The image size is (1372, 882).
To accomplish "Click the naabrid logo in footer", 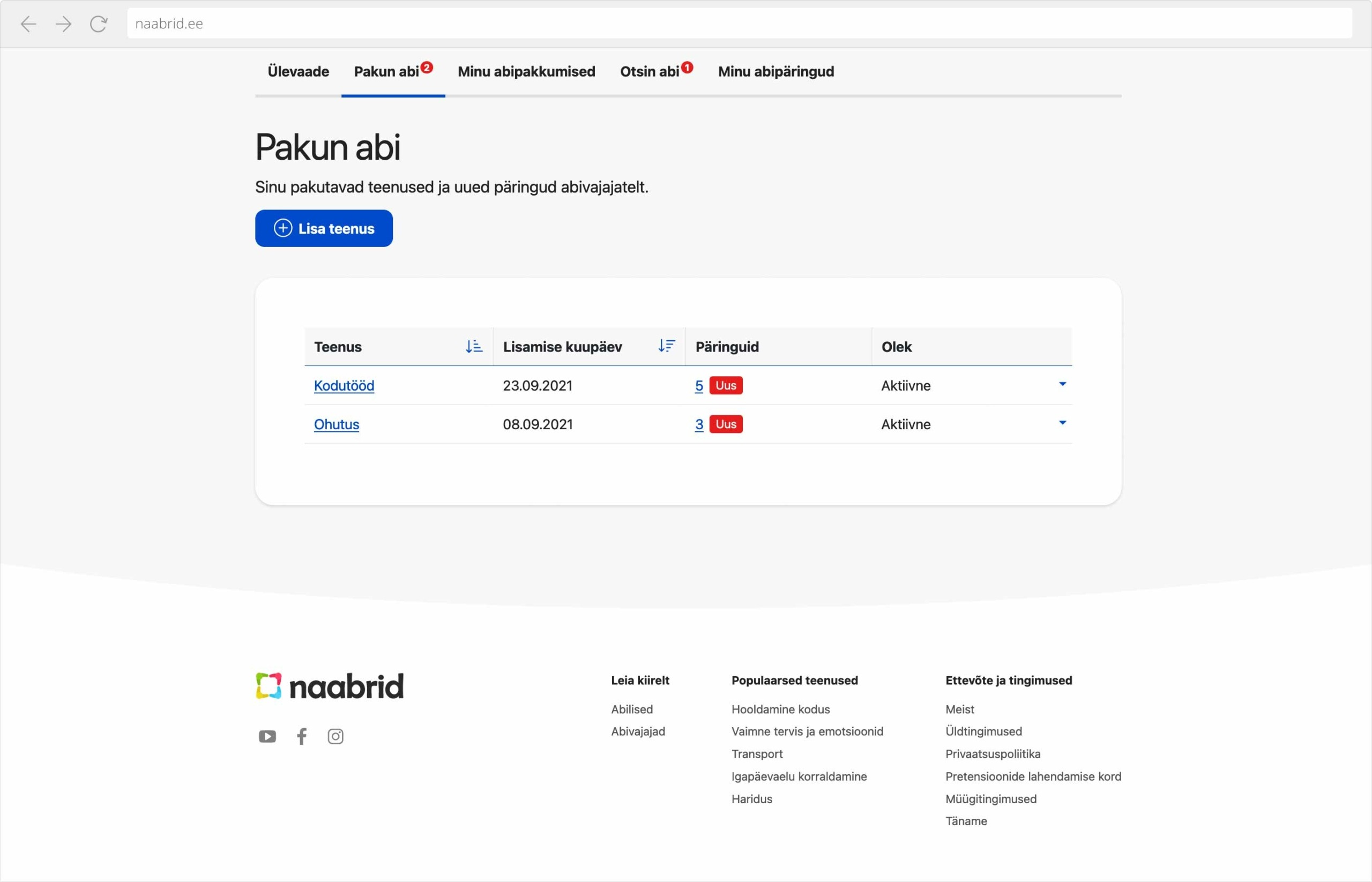I will pos(330,685).
